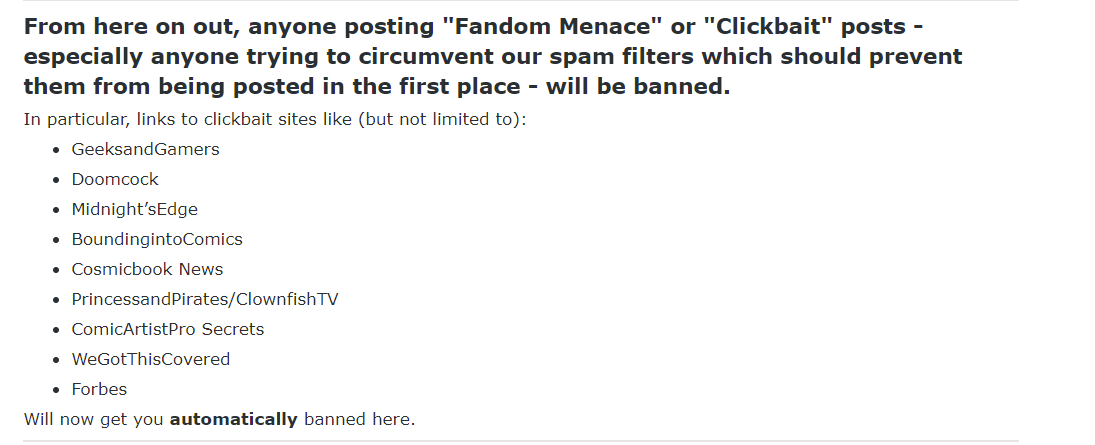Click the bullet point beside WeGotThisCovered
1095x445 pixels.
click(56, 360)
